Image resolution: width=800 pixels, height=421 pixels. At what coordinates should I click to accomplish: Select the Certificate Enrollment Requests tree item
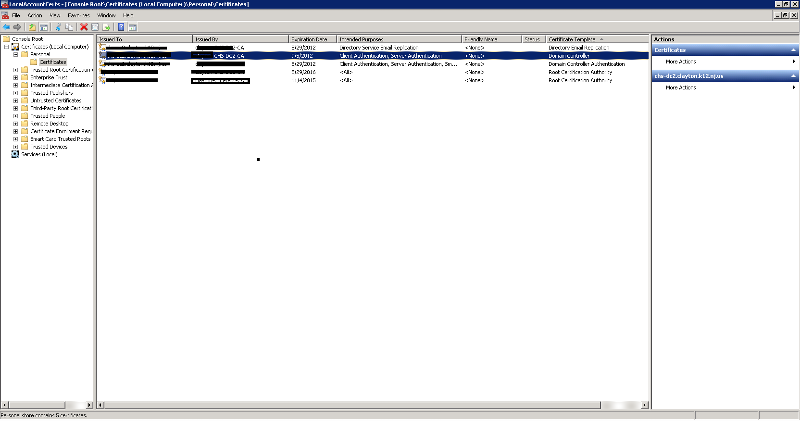[61, 131]
